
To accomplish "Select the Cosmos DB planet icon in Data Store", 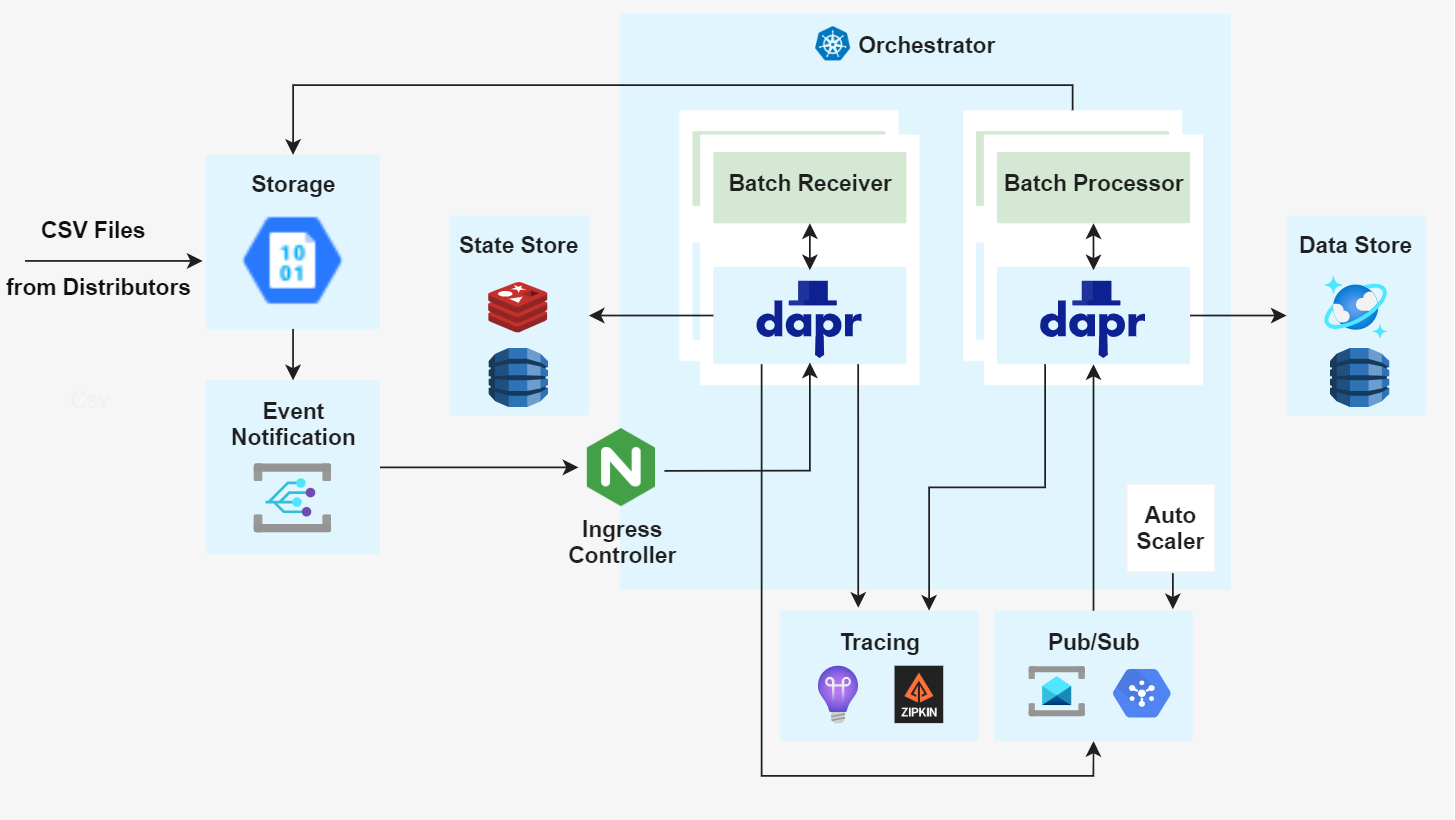I will point(1356,307).
